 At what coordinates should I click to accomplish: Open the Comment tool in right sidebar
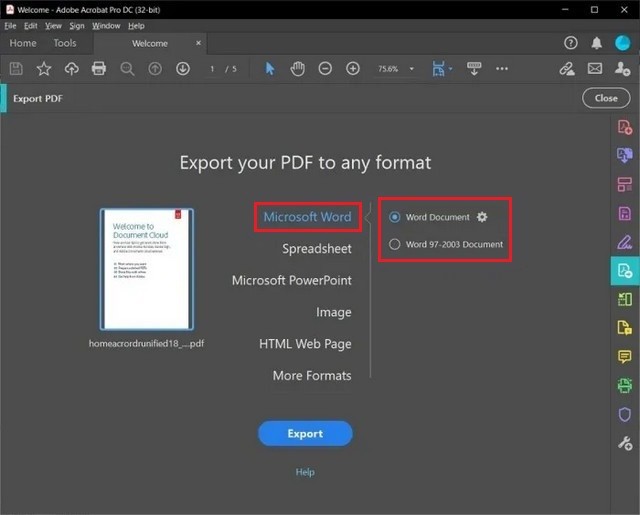(x=624, y=357)
